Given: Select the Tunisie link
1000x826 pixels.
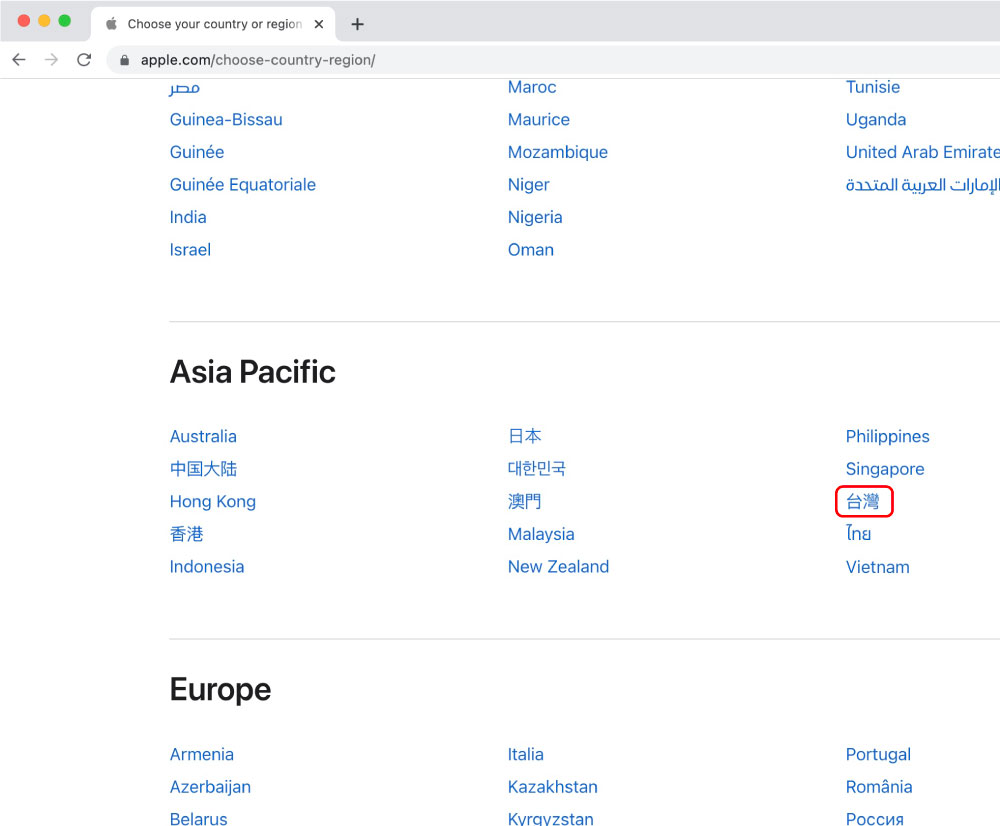Looking at the screenshot, I should (872, 87).
